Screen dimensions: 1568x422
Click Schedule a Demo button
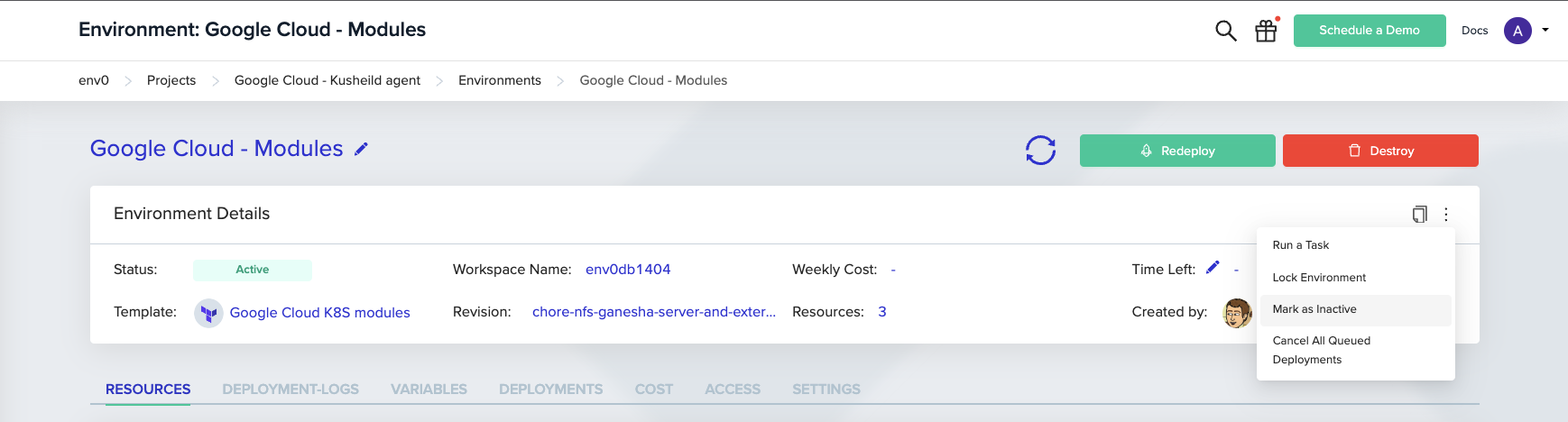[1370, 31]
